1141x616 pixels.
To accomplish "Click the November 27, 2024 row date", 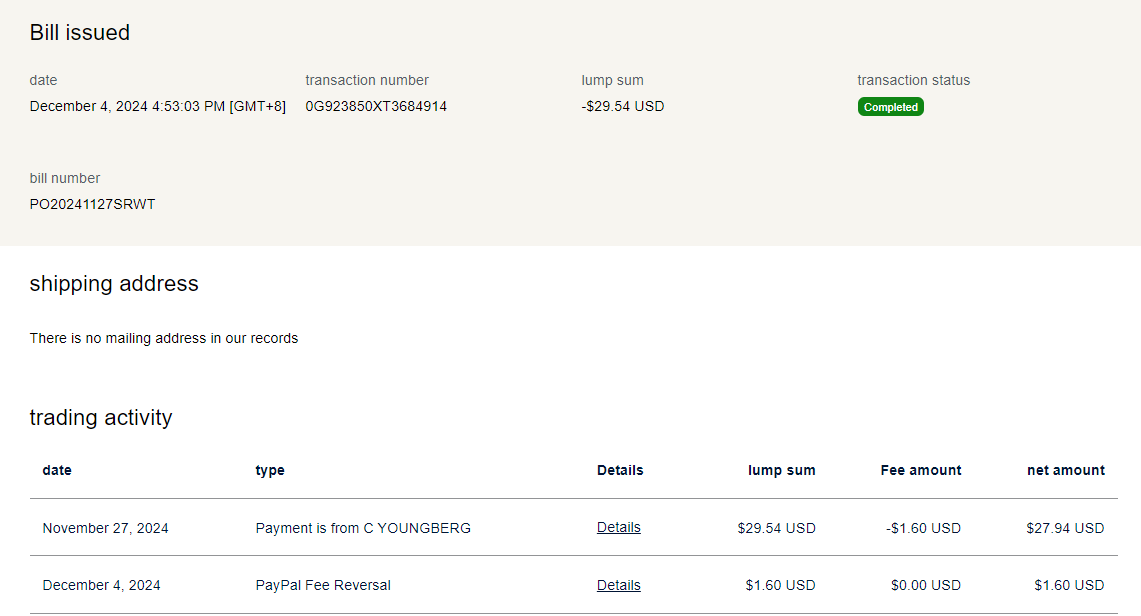I will click(x=105, y=528).
